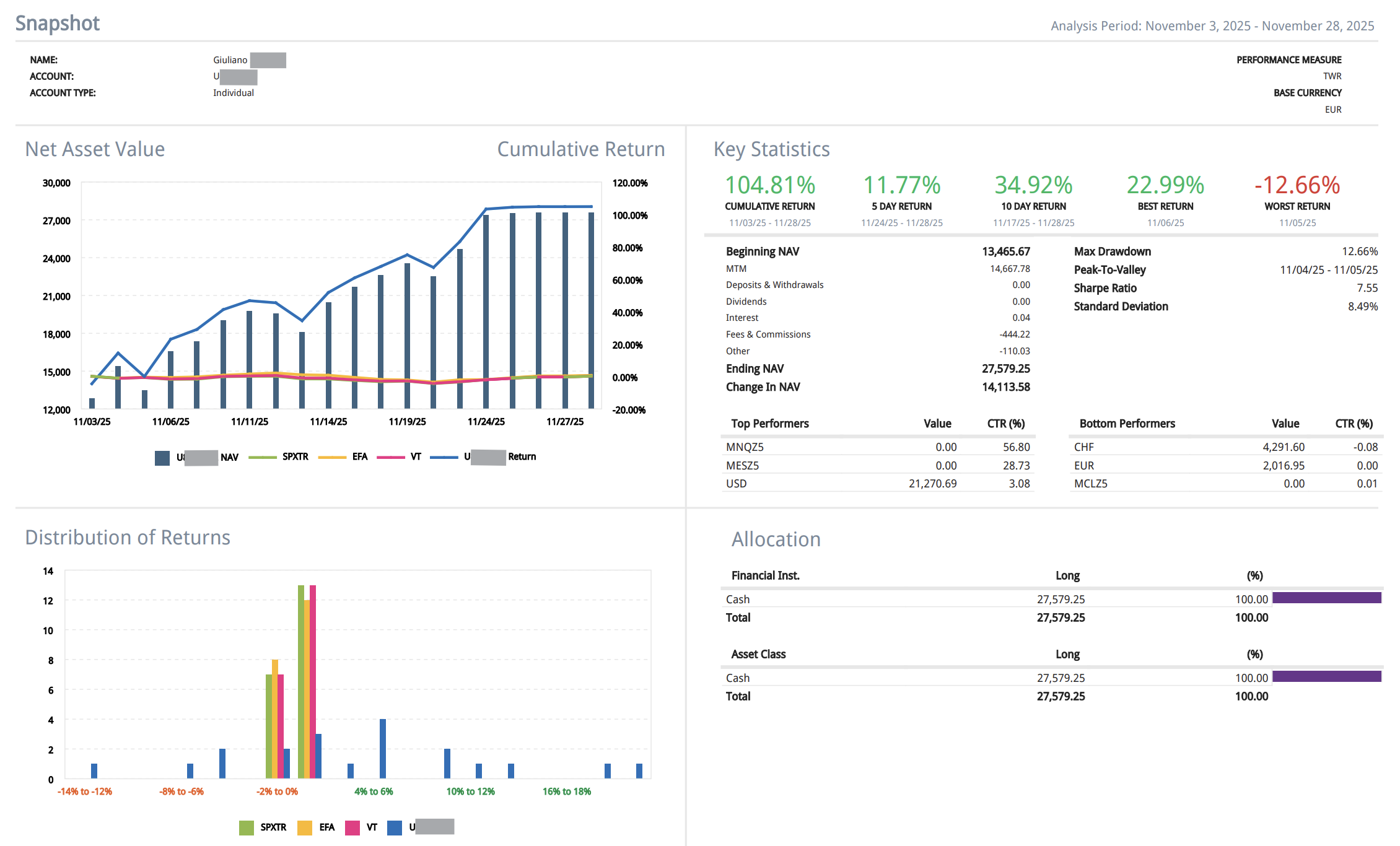This screenshot has width=1400, height=846.
Task: Click the VT pink legend line in NAV chart
Action: pos(390,457)
